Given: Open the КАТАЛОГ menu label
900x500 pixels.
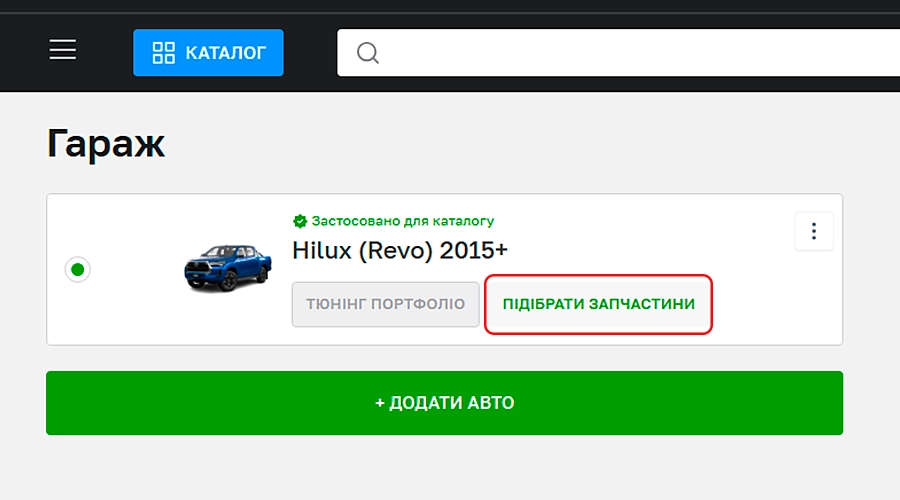Looking at the screenshot, I should click(x=225, y=53).
